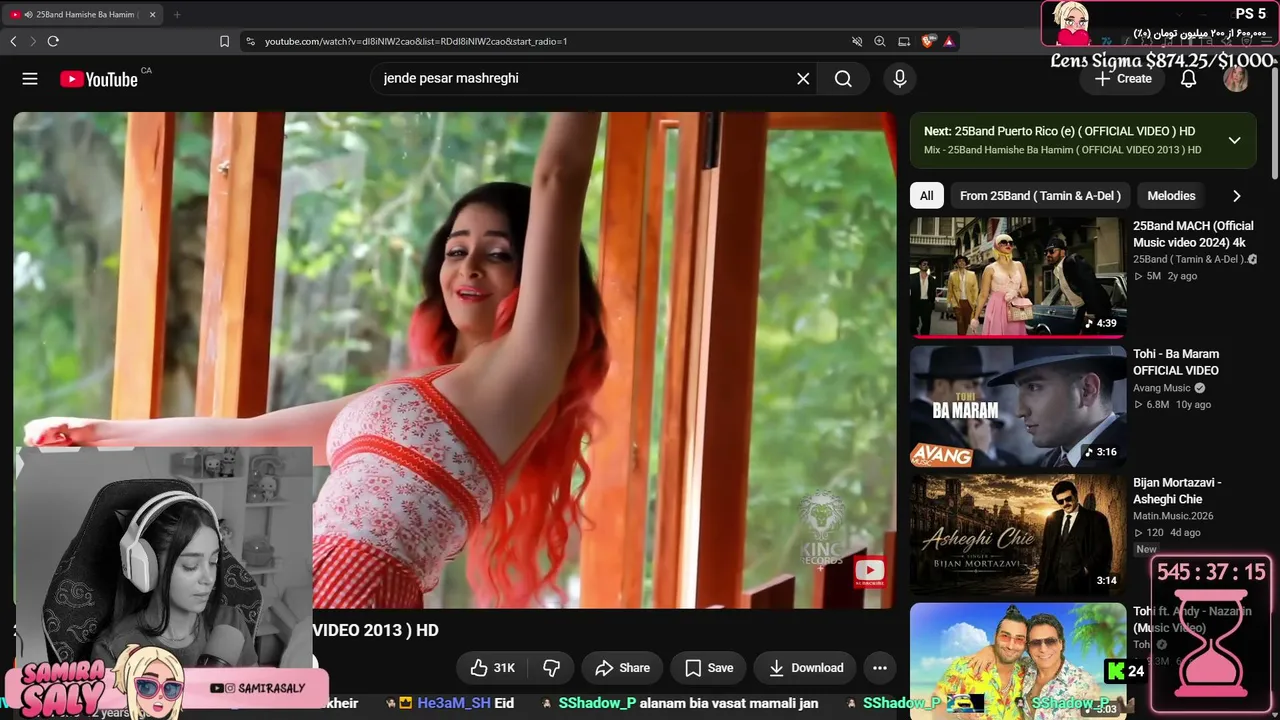This screenshot has height=720, width=1280.
Task: Open the YouTube guide hamburger menu
Action: pyautogui.click(x=30, y=79)
